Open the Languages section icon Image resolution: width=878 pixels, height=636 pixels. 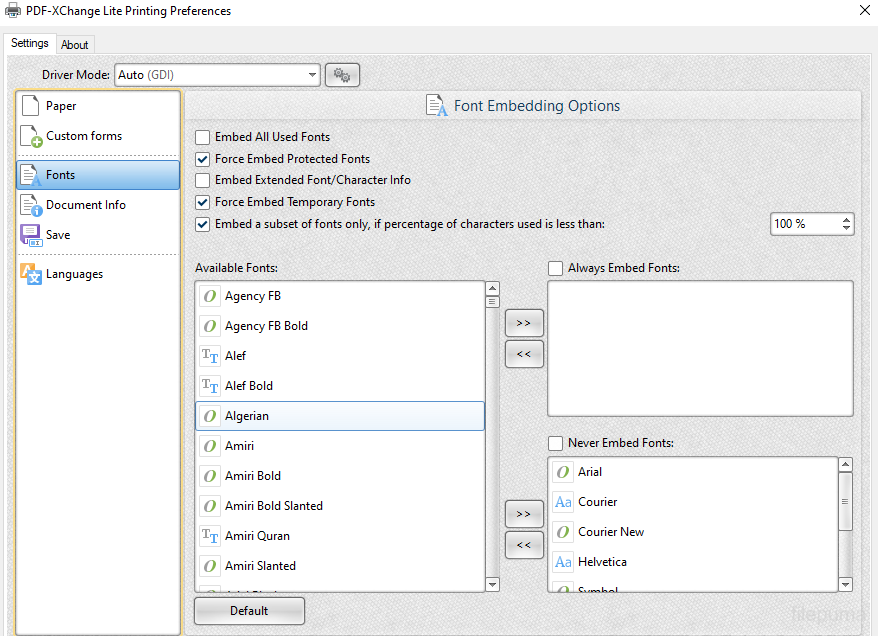coord(30,274)
